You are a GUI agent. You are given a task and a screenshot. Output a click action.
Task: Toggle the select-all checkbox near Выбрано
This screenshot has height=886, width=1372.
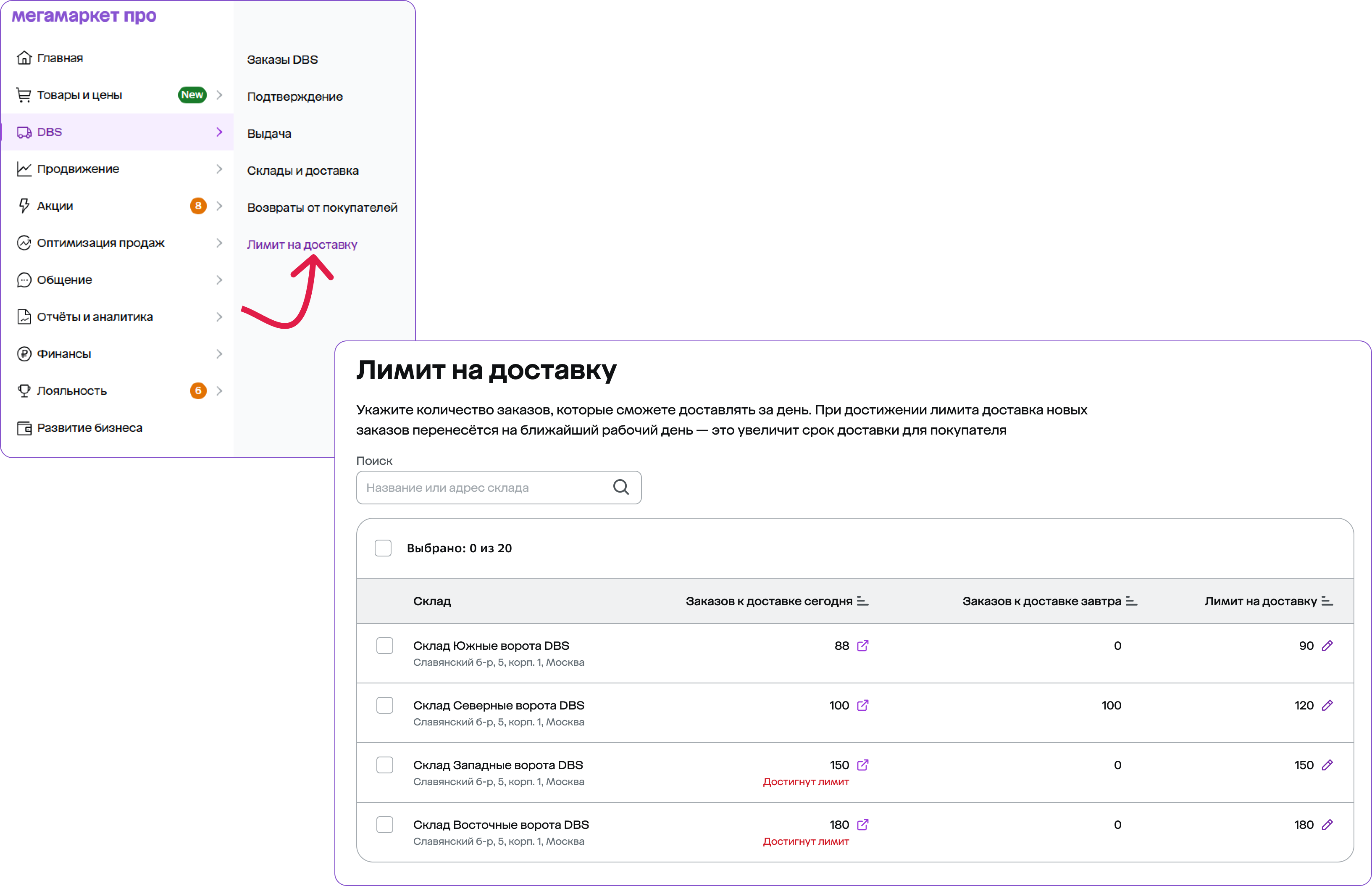coord(383,548)
